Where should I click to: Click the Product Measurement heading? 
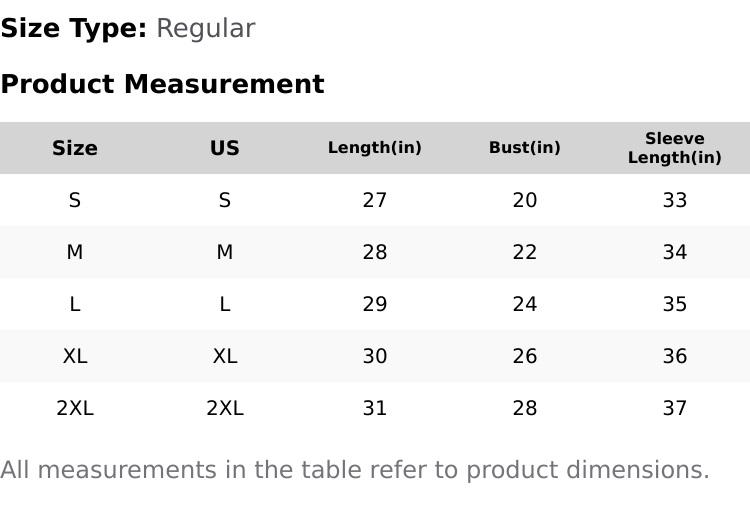point(162,84)
